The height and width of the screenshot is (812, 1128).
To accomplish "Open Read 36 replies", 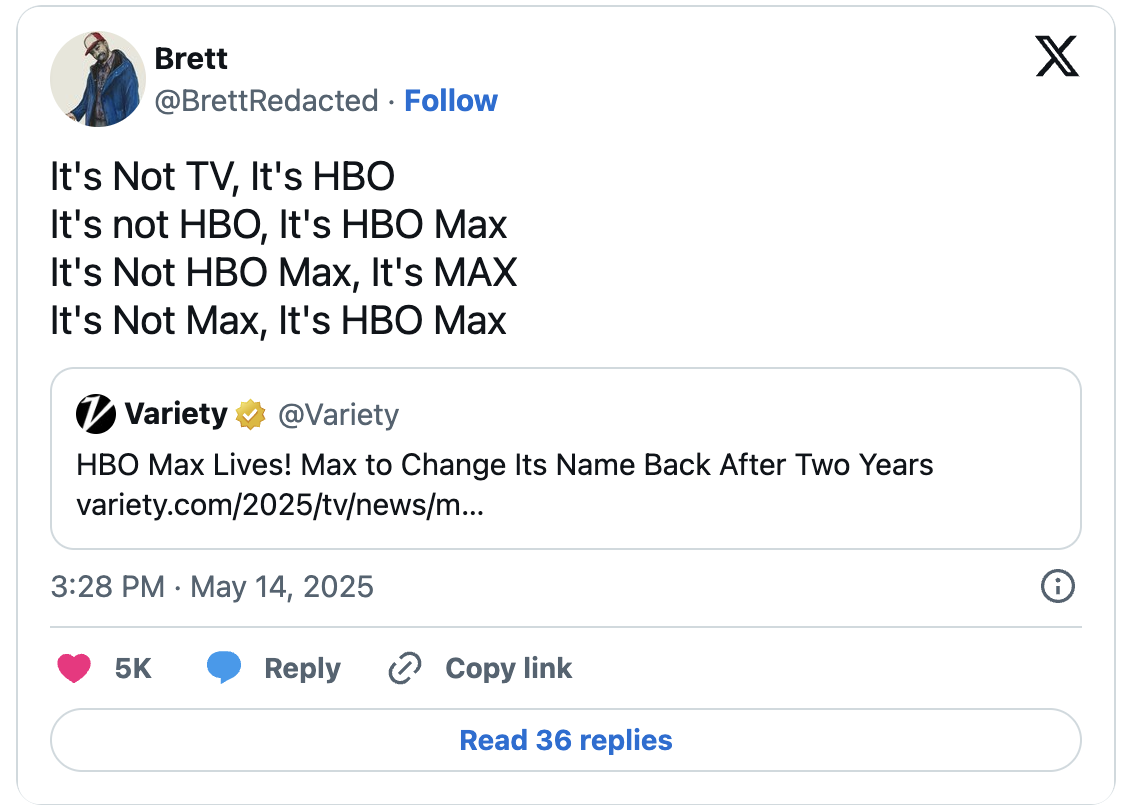I will point(565,740).
